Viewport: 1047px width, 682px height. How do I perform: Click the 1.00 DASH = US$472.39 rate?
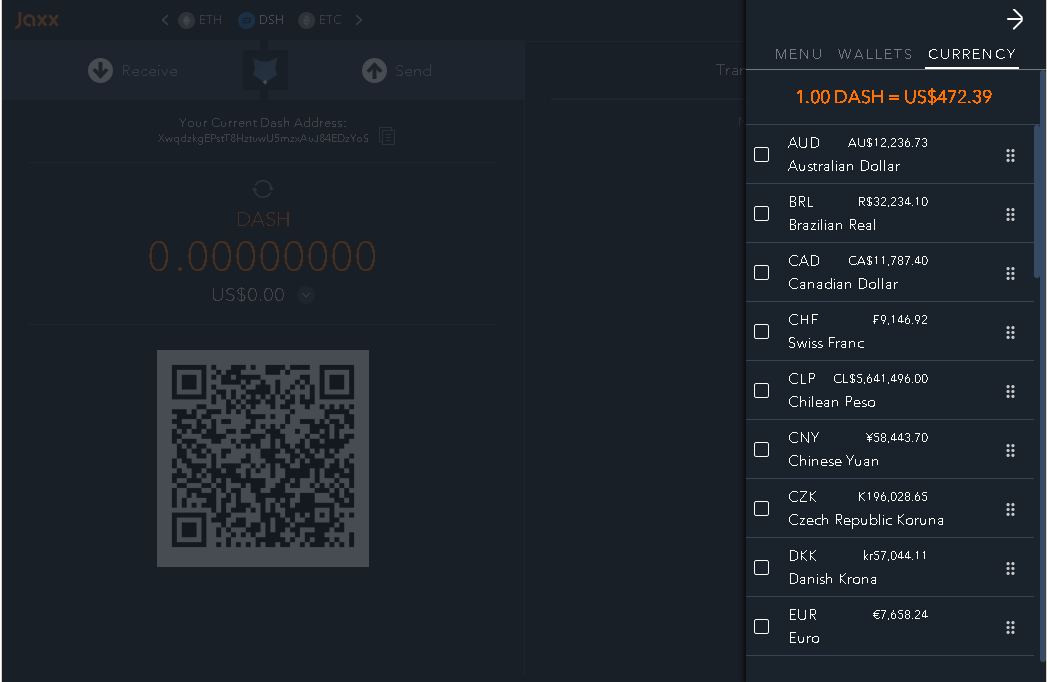point(893,97)
